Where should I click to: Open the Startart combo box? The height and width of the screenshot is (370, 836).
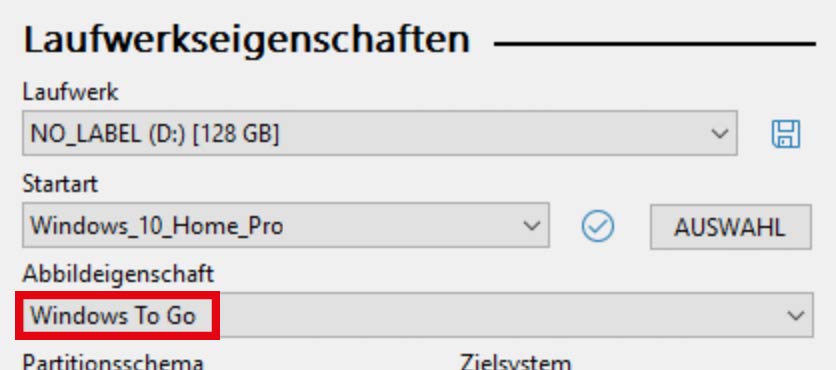[286, 225]
